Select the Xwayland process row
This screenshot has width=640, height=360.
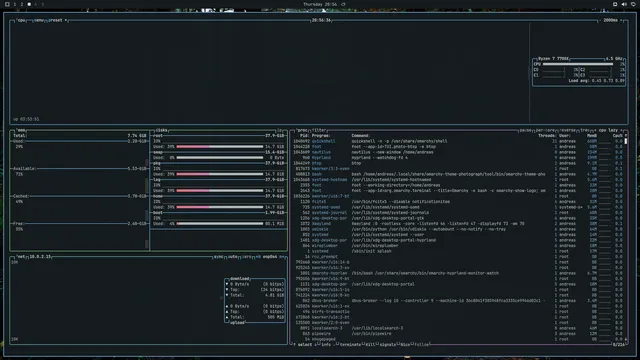[457, 224]
